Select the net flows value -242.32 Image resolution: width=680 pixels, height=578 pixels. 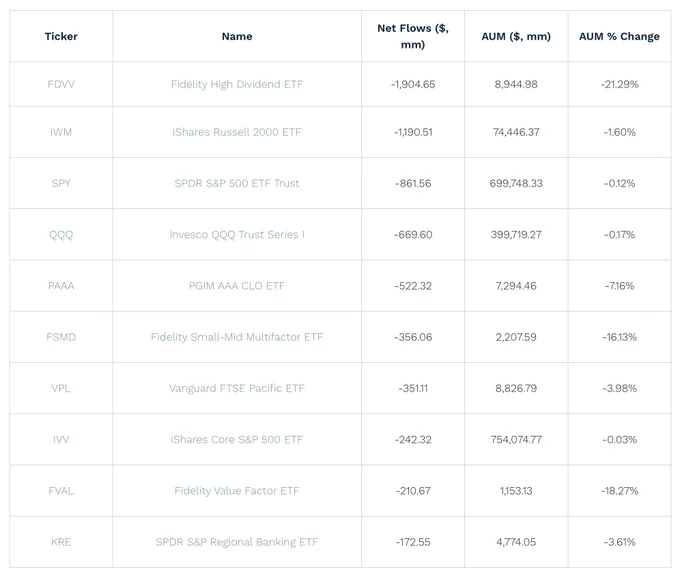pos(413,439)
